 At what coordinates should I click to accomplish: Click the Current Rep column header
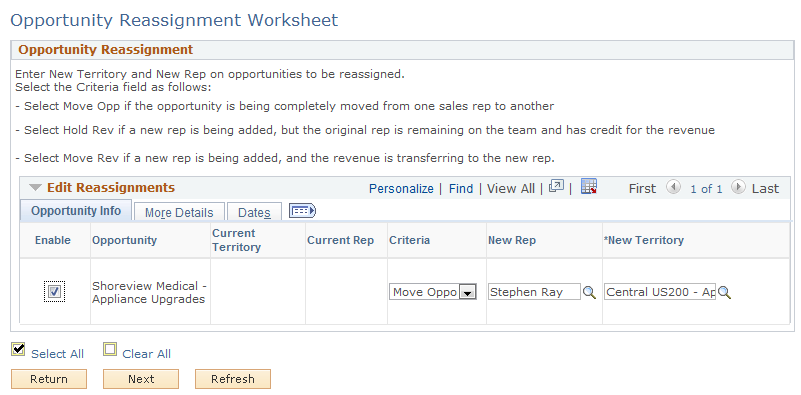[x=340, y=240]
